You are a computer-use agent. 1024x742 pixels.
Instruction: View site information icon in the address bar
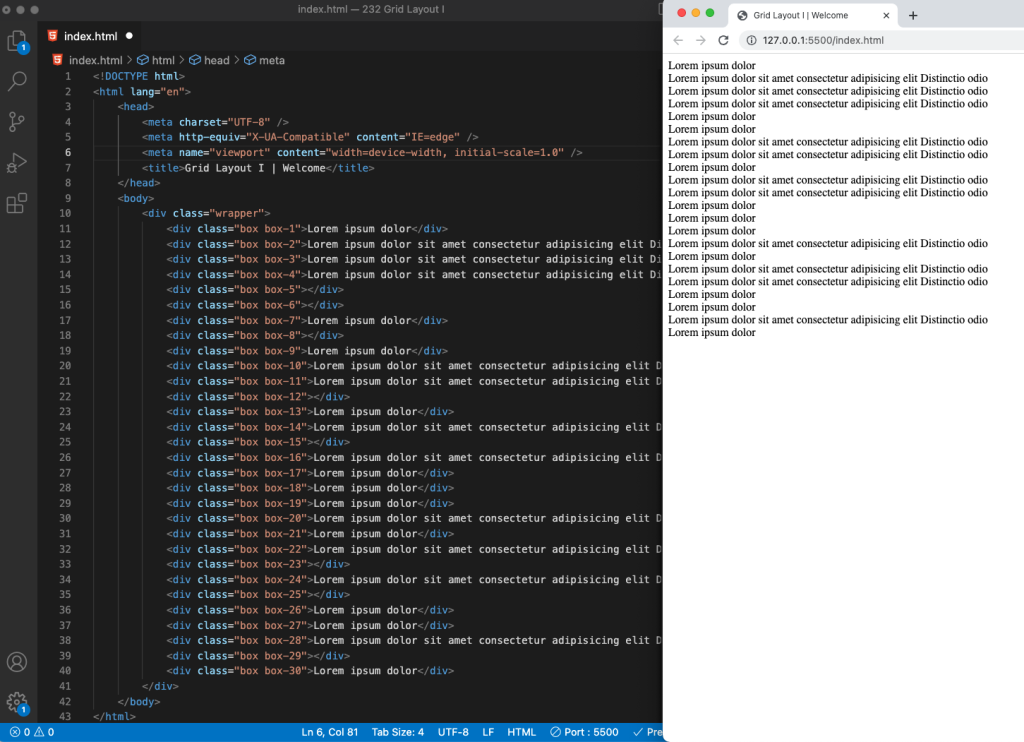[x=752, y=40]
